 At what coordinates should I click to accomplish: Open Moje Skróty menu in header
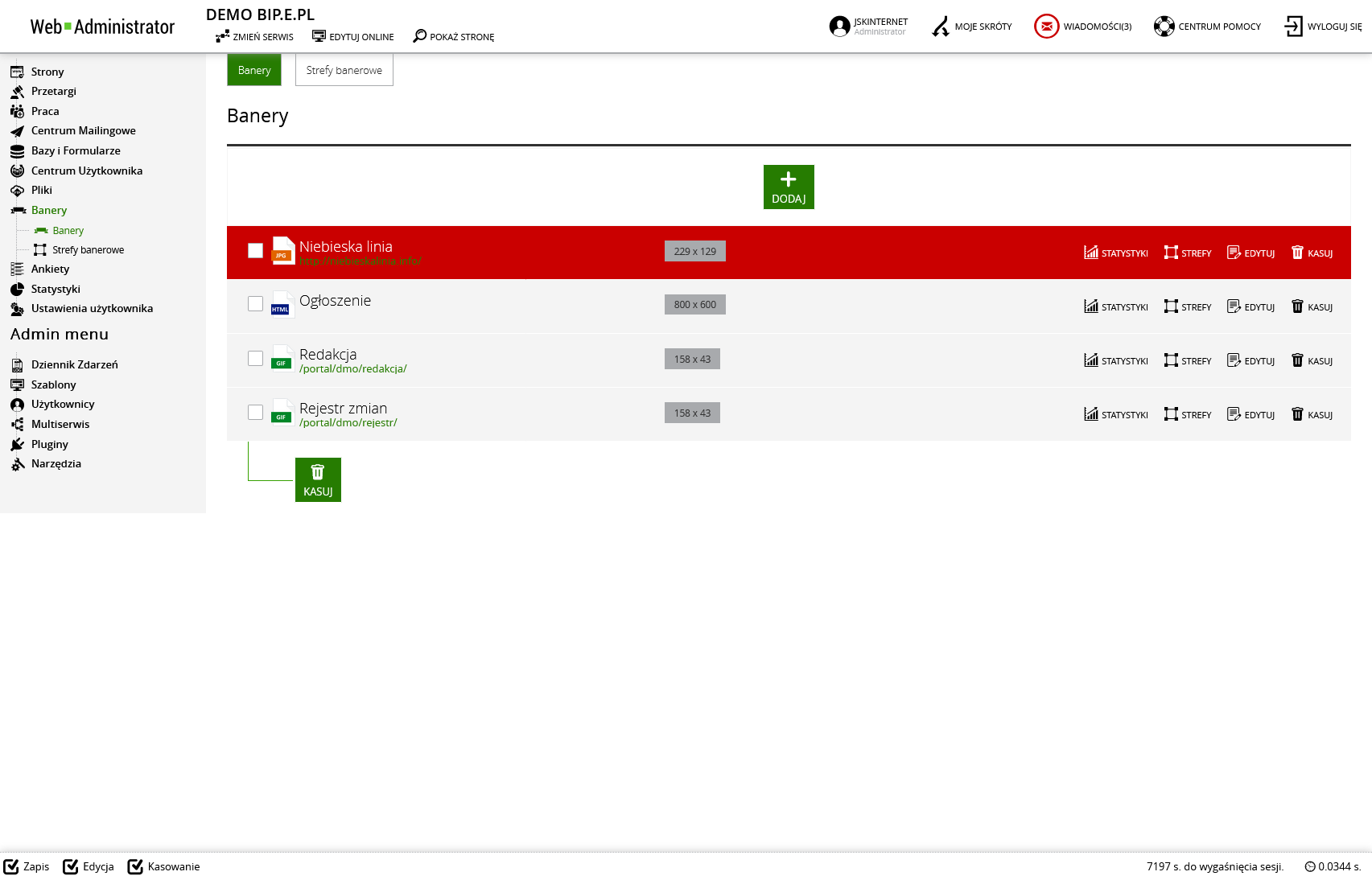pyautogui.click(x=971, y=27)
